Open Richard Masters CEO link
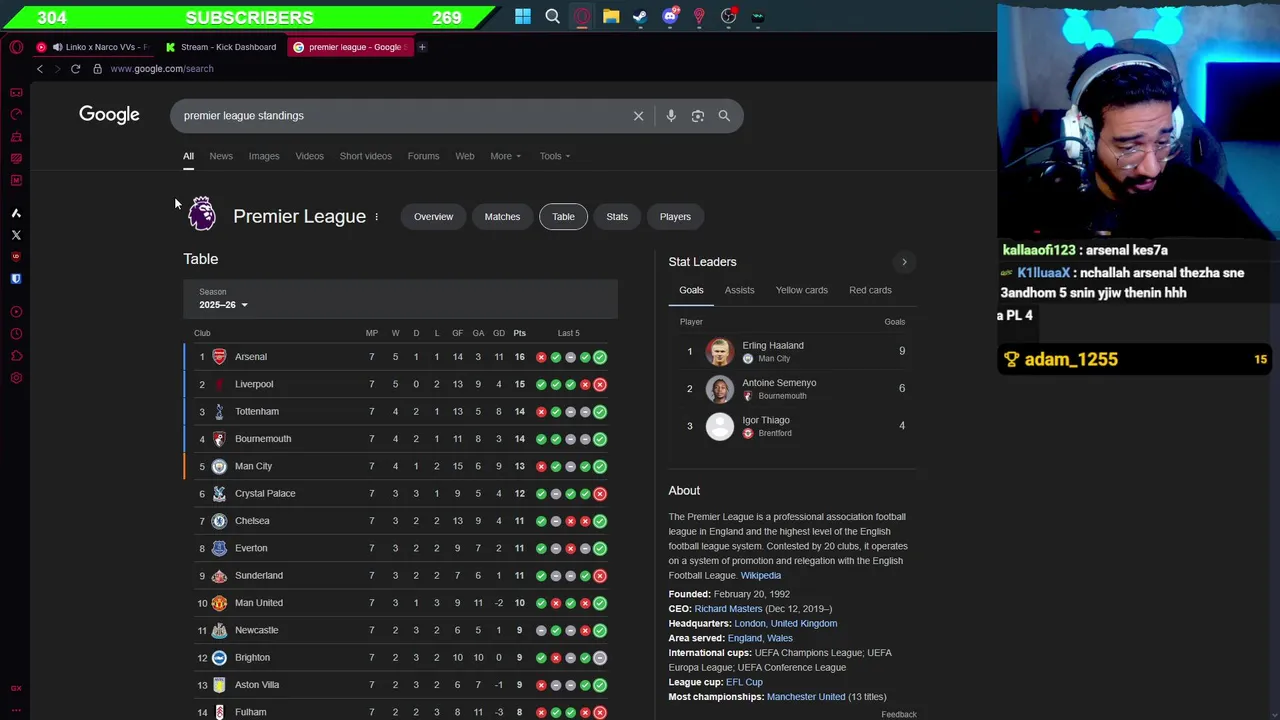Image resolution: width=1280 pixels, height=720 pixels. tap(728, 609)
